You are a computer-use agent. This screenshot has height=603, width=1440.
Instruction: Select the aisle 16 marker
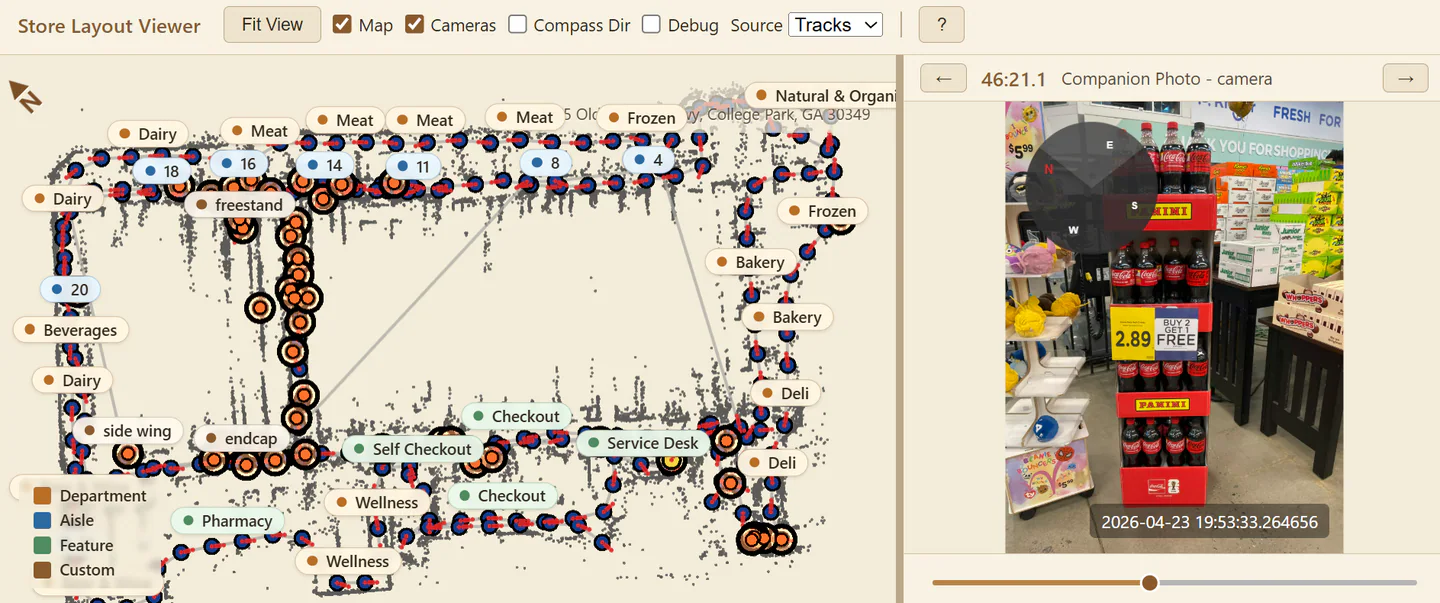coord(239,163)
